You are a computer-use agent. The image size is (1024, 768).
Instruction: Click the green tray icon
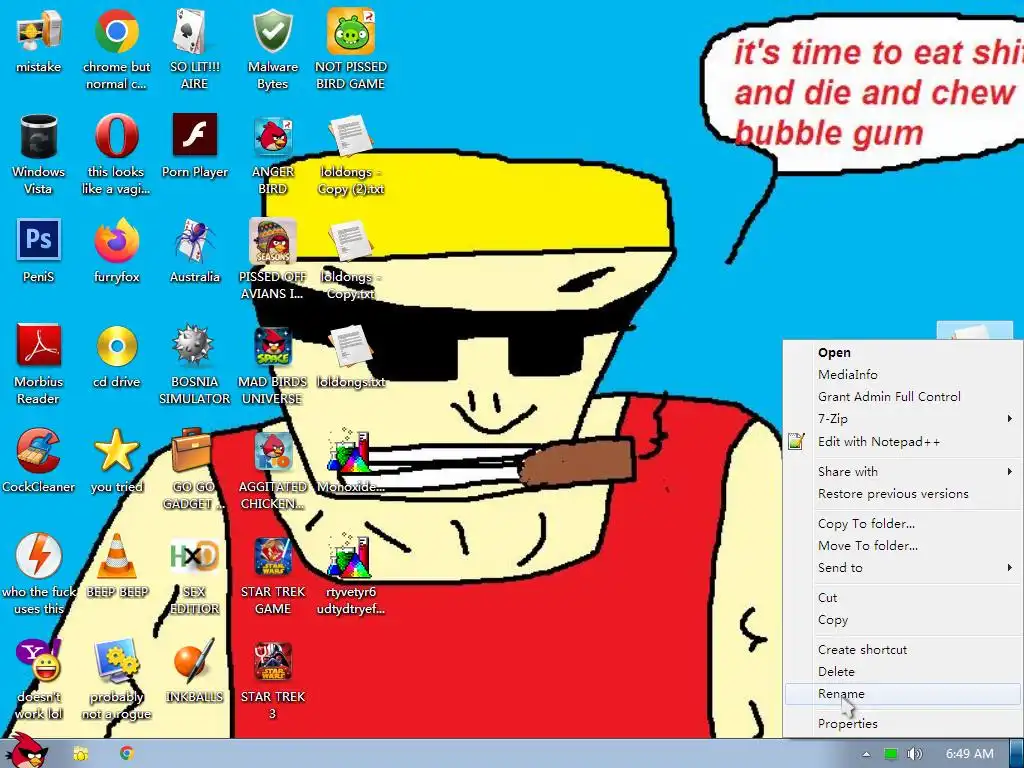pos(891,754)
